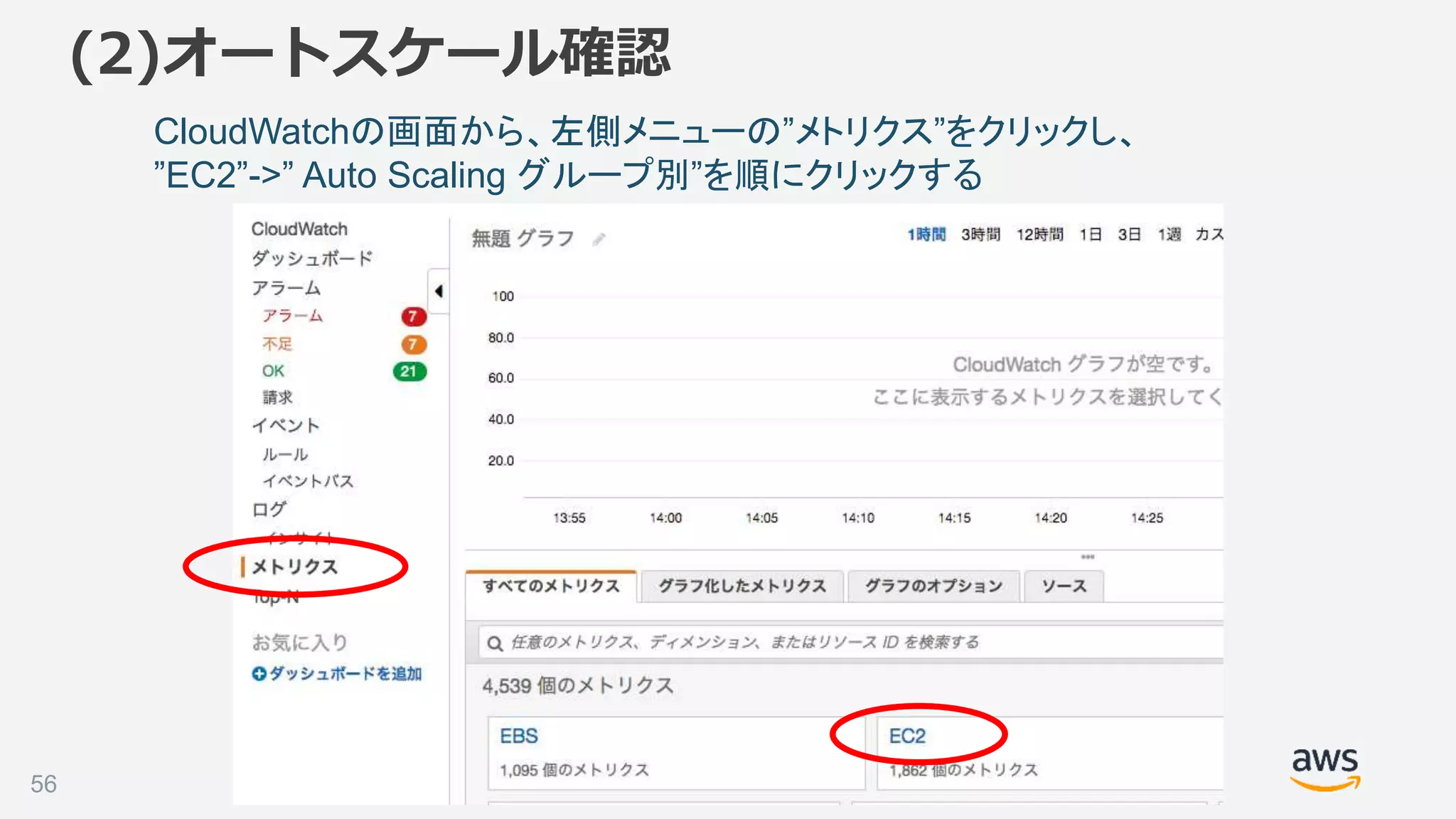
Task: Switch to the ソース tab
Action: pyautogui.click(x=1064, y=586)
